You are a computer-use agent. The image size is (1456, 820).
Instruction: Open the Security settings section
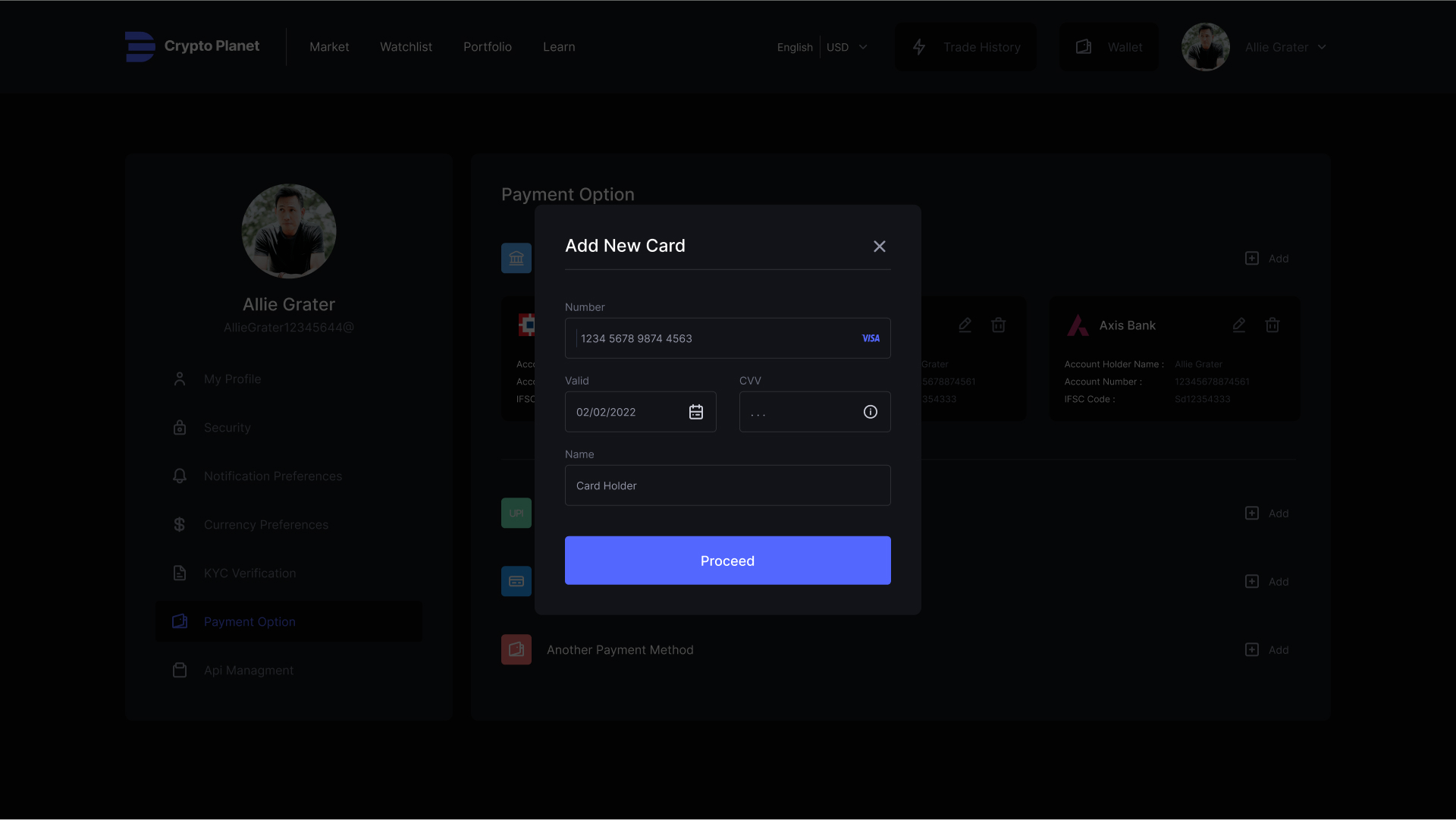tap(227, 428)
